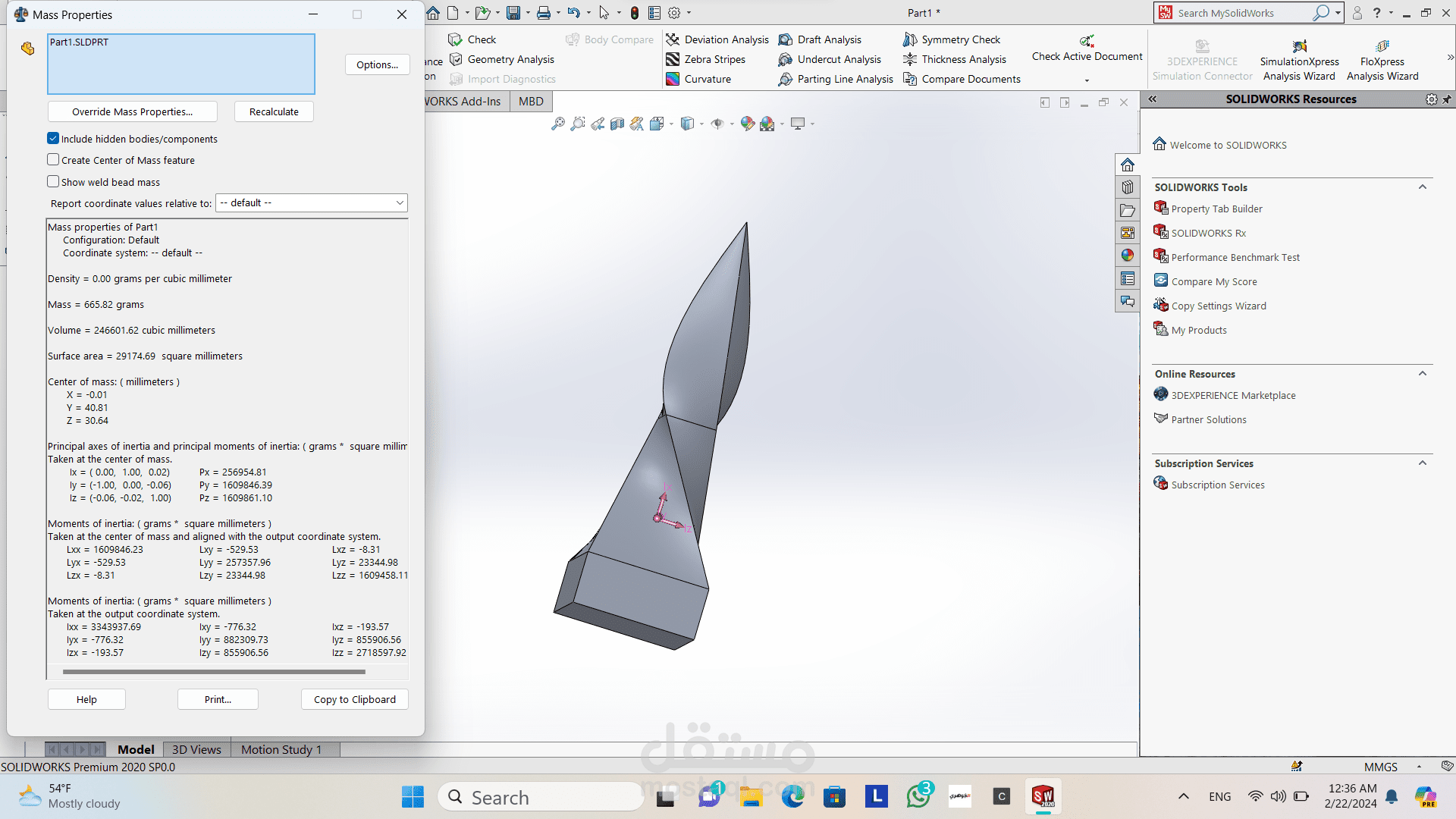The image size is (1456, 819).
Task: Click Part1.SLDPRT in selection box
Action: [x=79, y=42]
